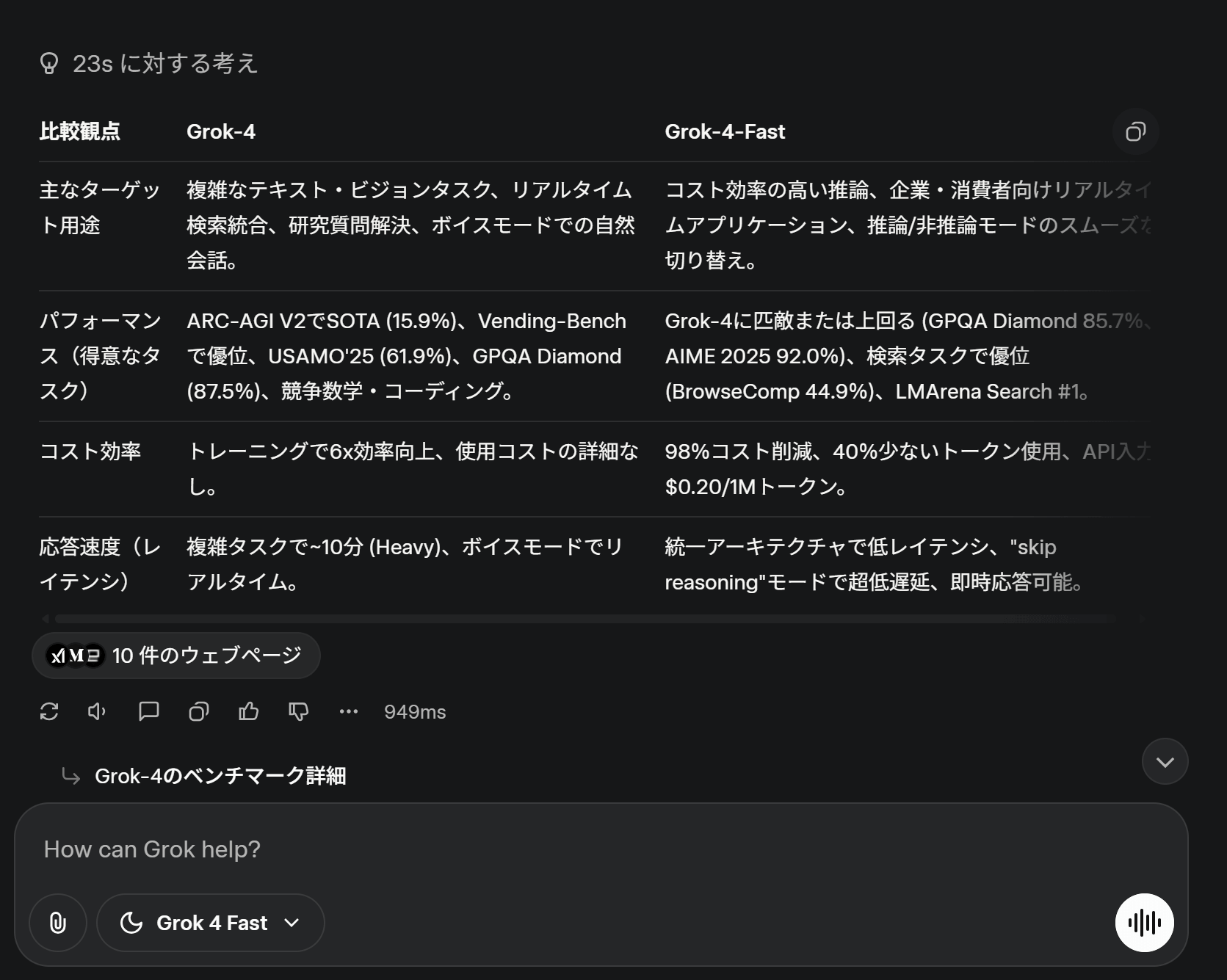Click the table scrollbar's left arrow

(46, 619)
